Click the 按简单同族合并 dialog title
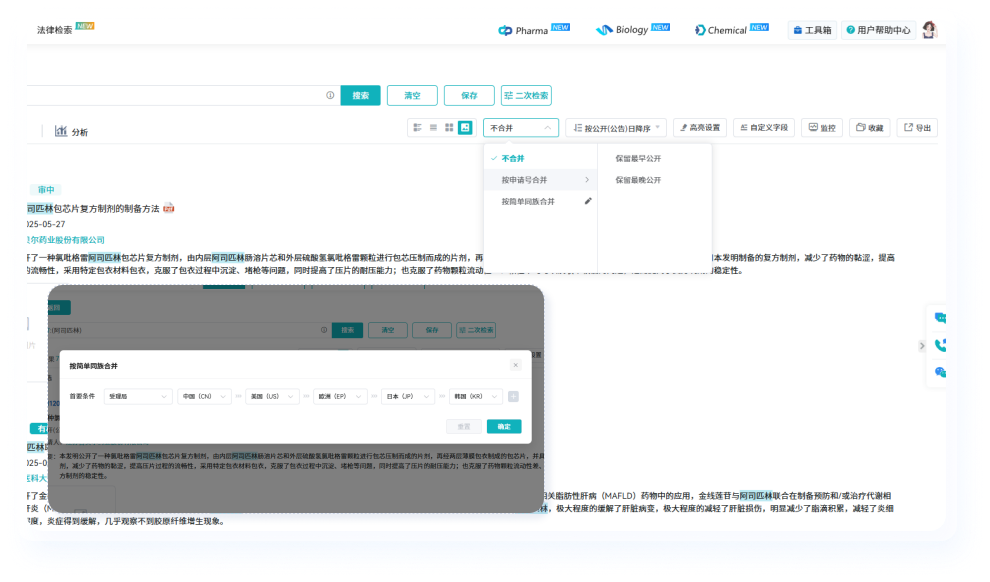Image resolution: width=990 pixels, height=582 pixels. tap(93, 365)
